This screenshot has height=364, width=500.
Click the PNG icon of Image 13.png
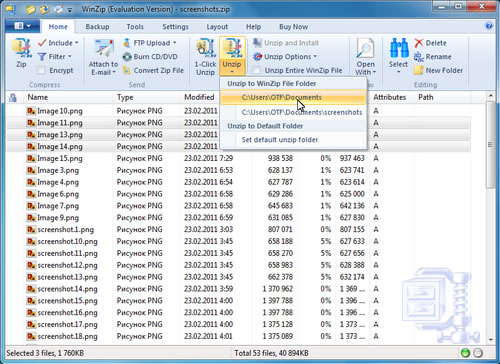pyautogui.click(x=31, y=135)
